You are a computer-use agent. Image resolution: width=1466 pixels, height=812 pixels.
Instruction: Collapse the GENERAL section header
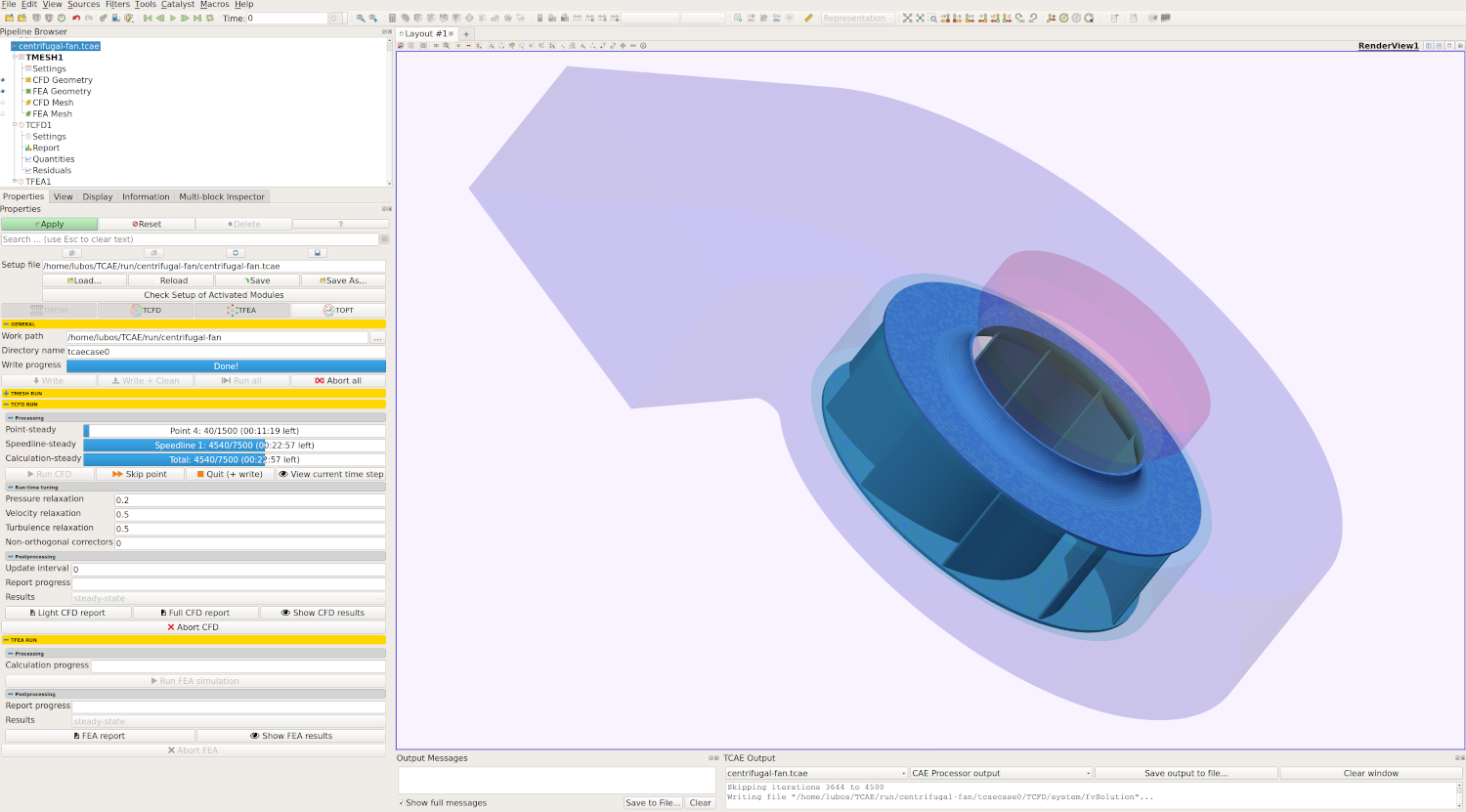pos(6,323)
